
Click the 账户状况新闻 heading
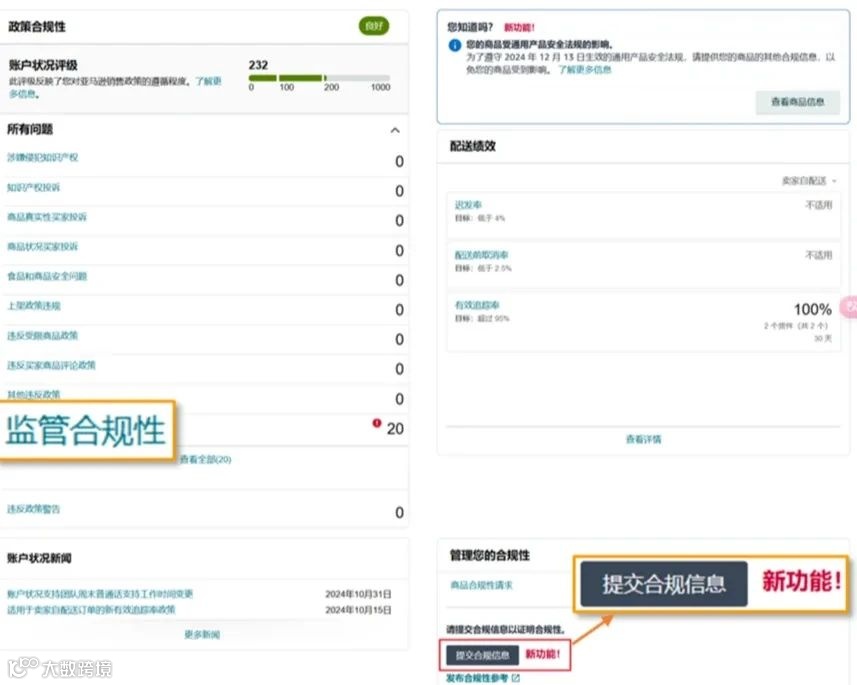(39, 558)
